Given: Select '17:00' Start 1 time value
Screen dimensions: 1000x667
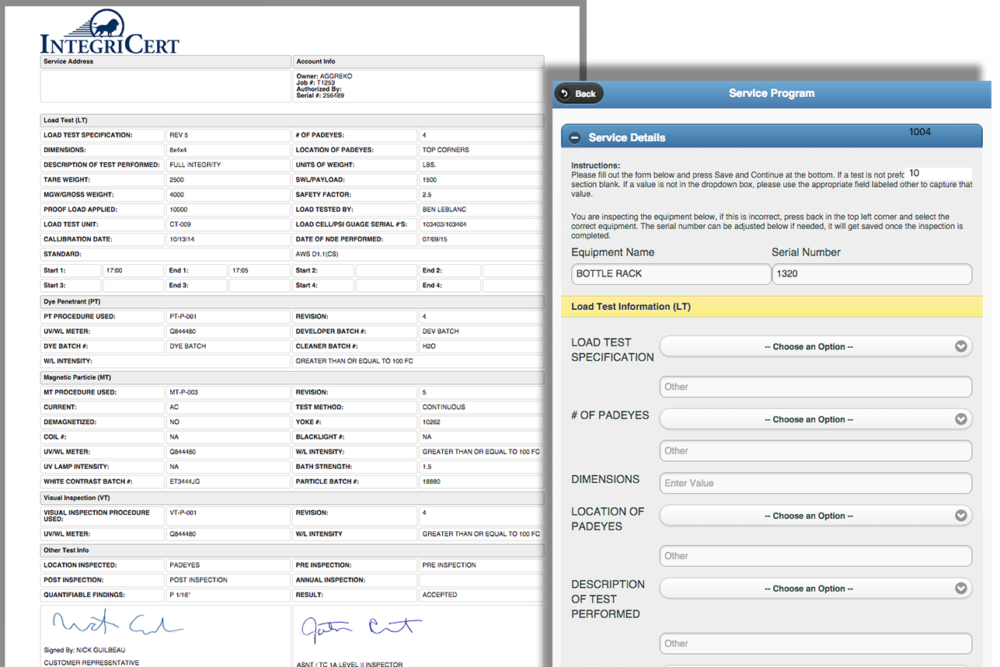Looking at the screenshot, I should click(114, 270).
